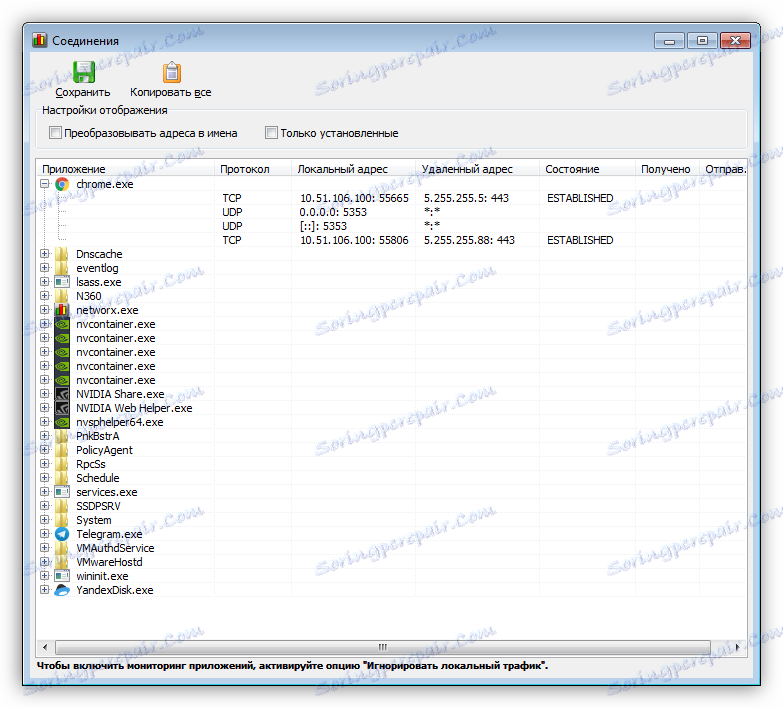783x708 pixels.
Task: Click the eventlog folder icon
Action: (62, 268)
